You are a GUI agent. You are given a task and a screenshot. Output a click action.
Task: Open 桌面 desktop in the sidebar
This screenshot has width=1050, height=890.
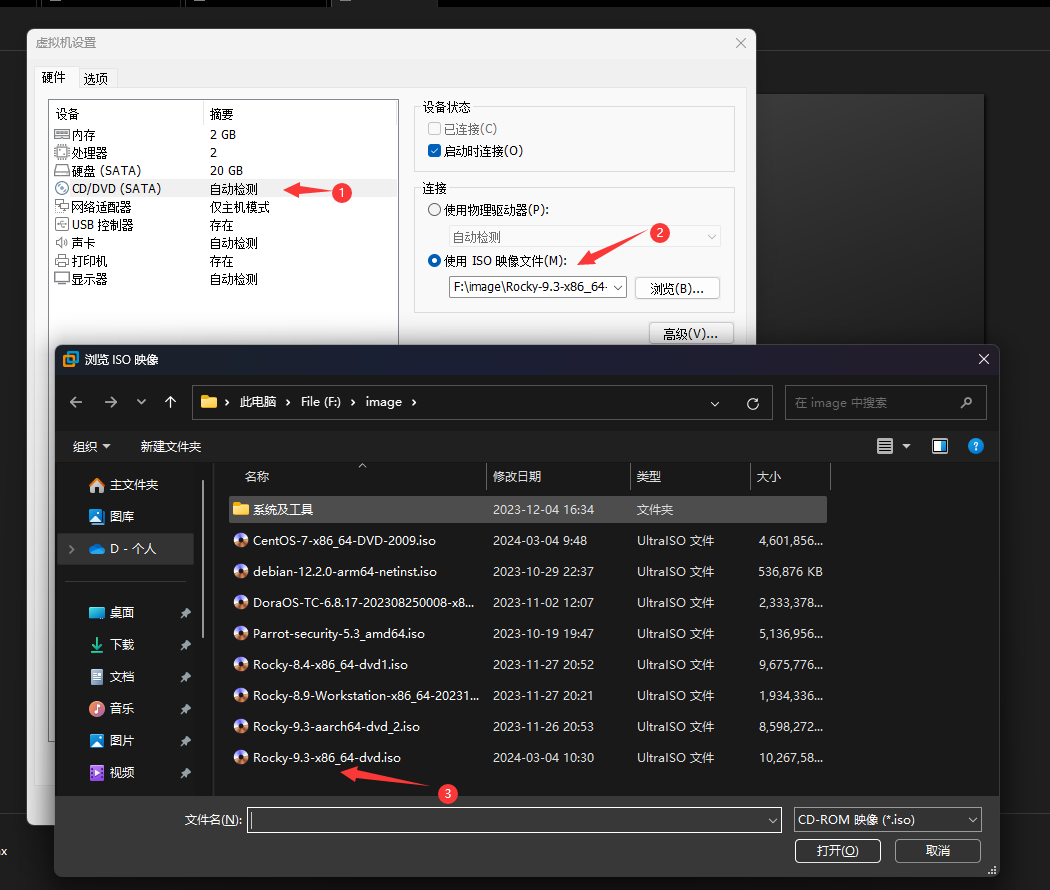pos(112,613)
